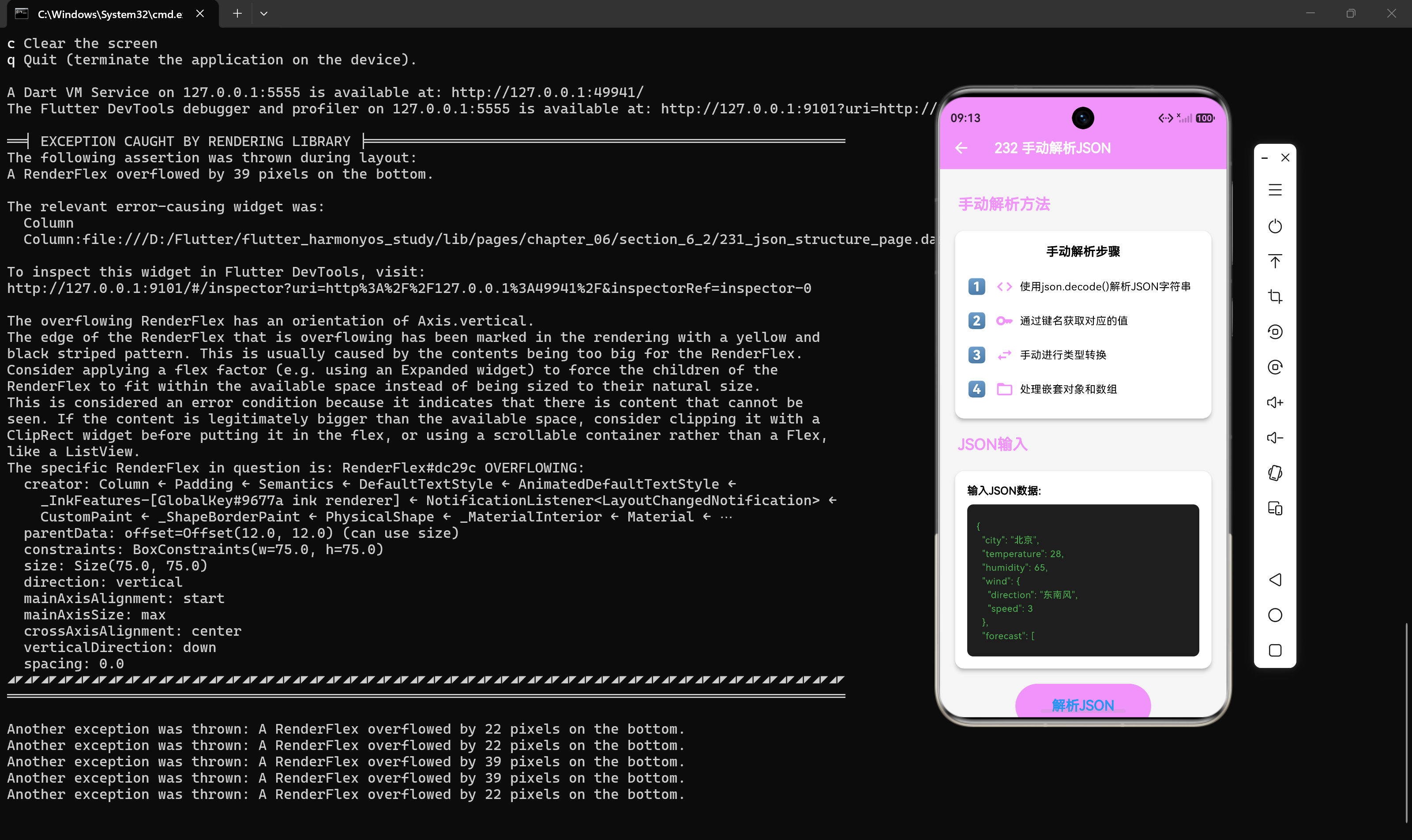Click the rotate device icon in the emulator toolbar
The width and height of the screenshot is (1412, 840).
(1274, 472)
